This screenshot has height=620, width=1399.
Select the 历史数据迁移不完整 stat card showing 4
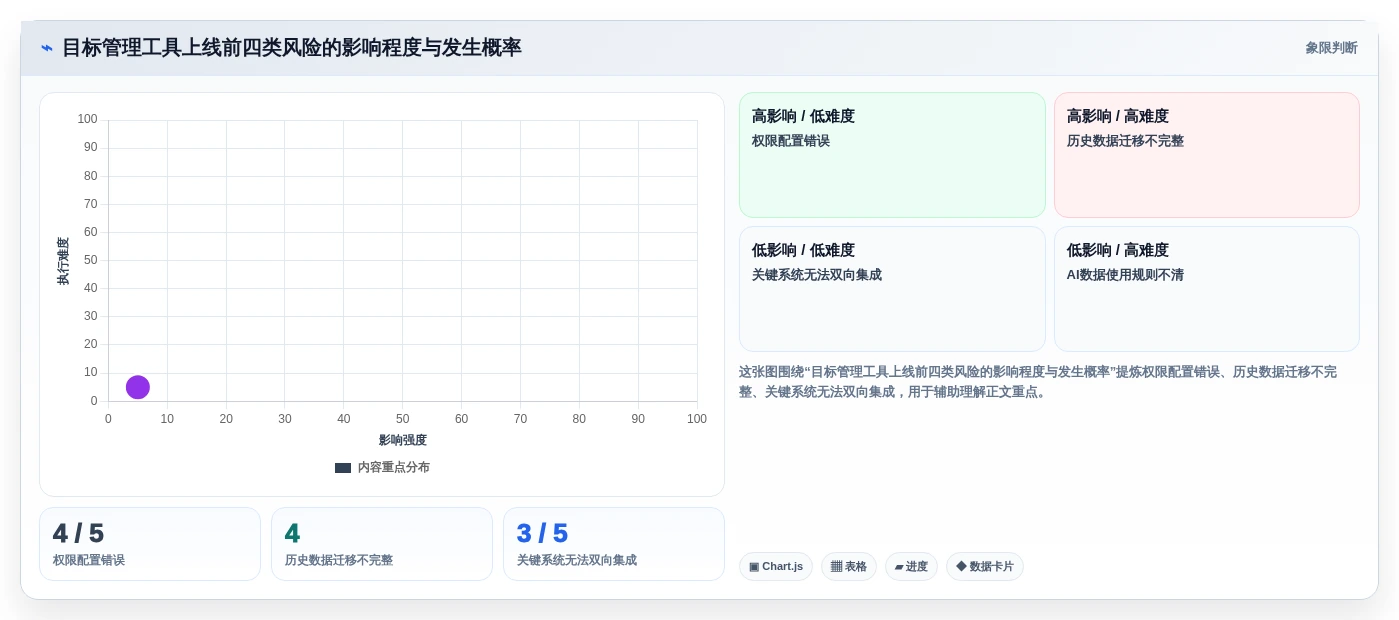(x=382, y=544)
